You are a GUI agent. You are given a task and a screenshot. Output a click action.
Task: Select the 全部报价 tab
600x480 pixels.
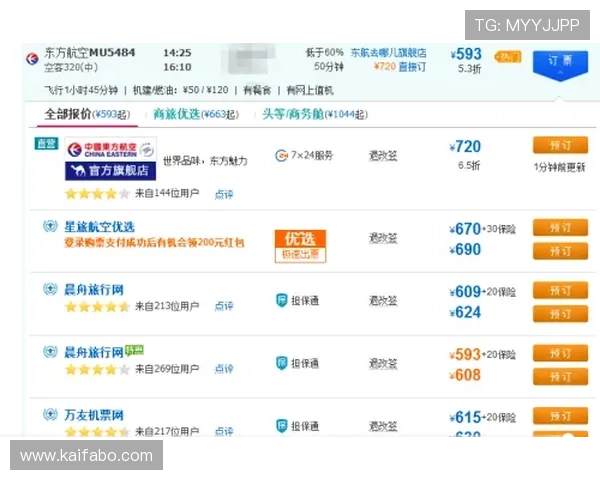(x=87, y=114)
